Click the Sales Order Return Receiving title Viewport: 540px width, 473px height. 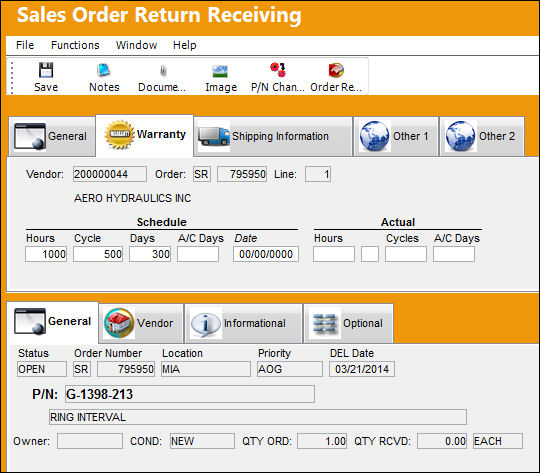159,16
